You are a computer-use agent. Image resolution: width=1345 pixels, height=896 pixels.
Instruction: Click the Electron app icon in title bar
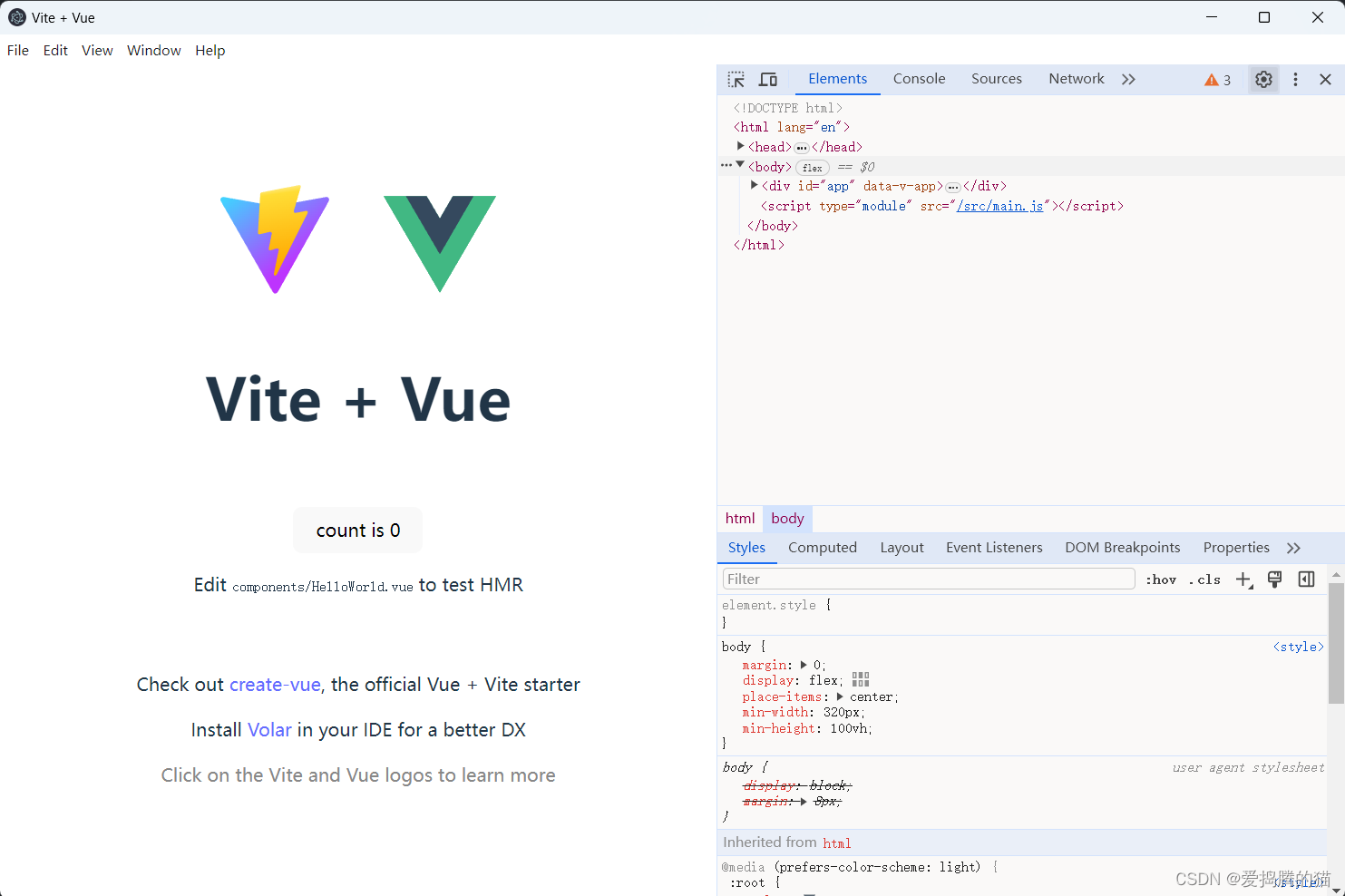click(17, 17)
